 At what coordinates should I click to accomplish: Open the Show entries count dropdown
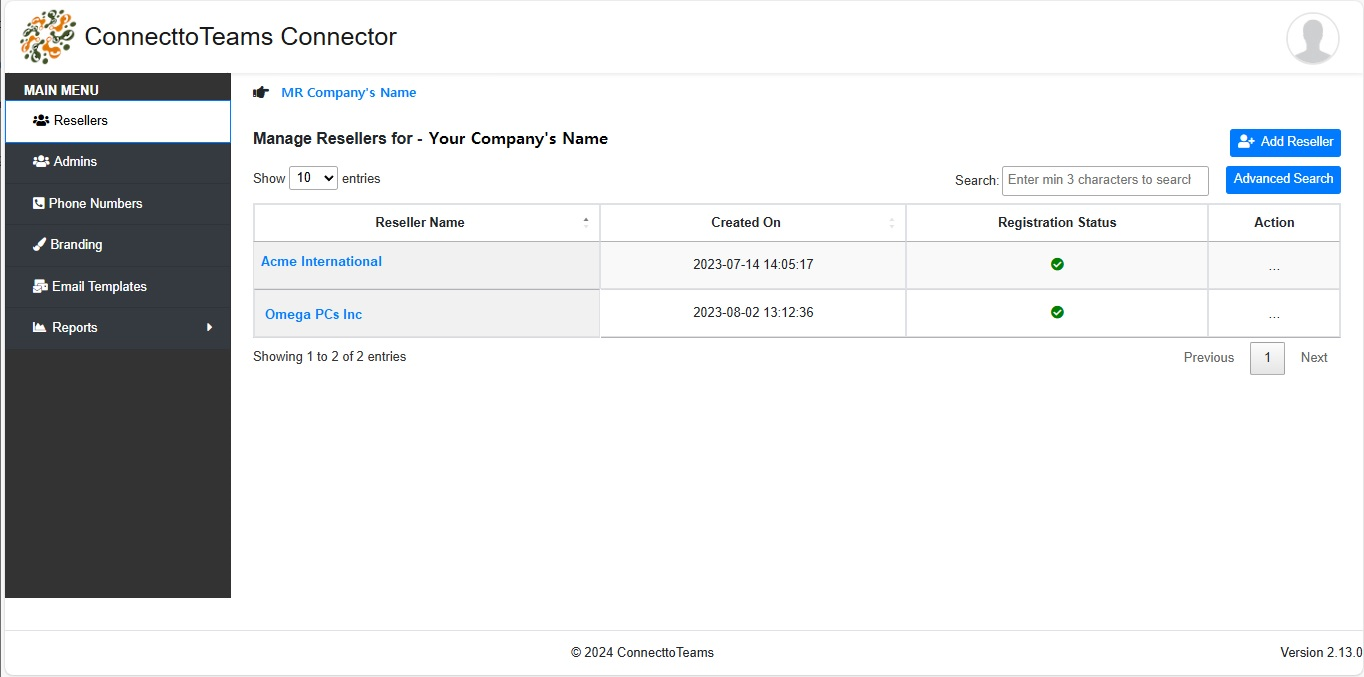[x=313, y=178]
